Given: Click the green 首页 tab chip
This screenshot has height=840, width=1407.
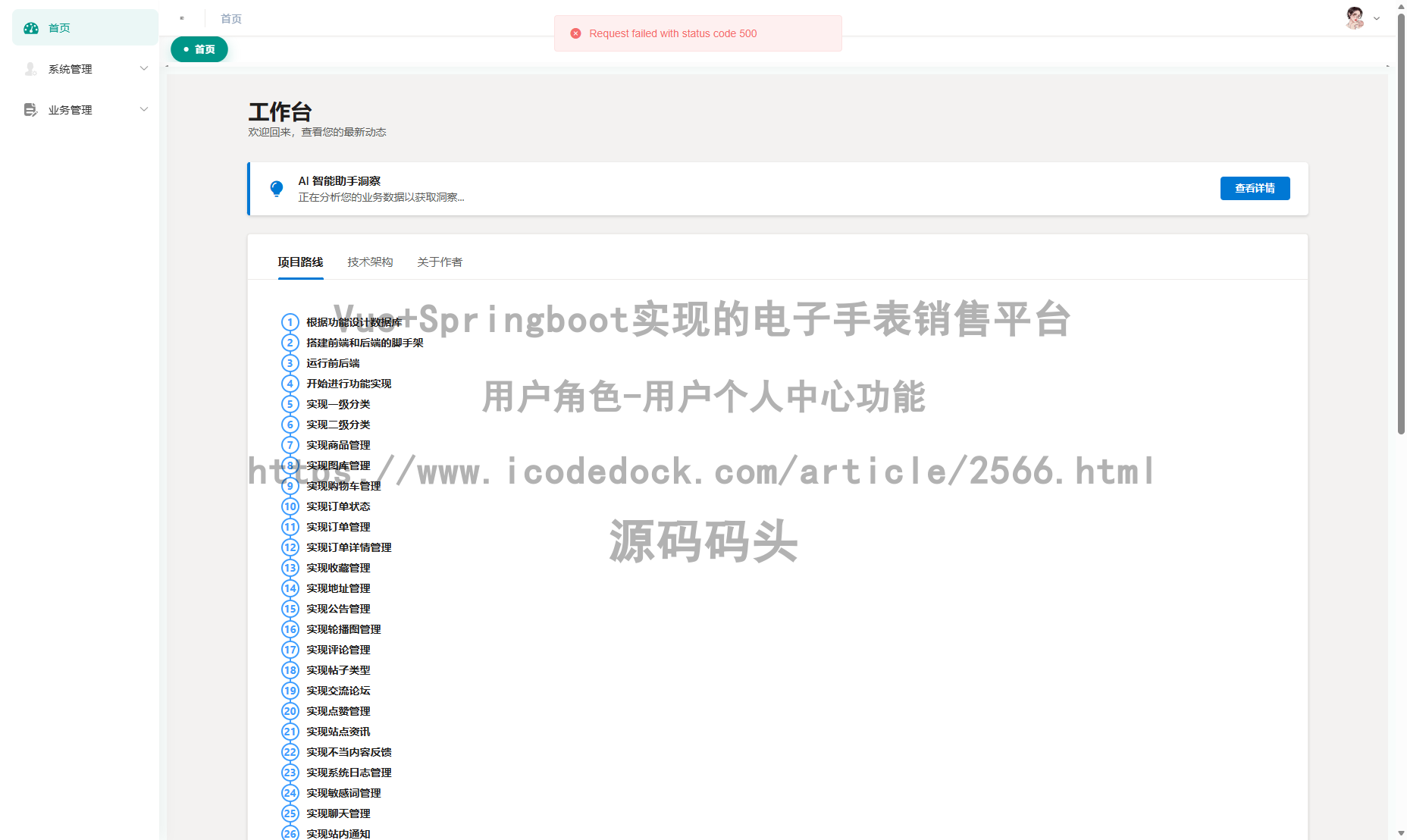Looking at the screenshot, I should click(x=199, y=49).
